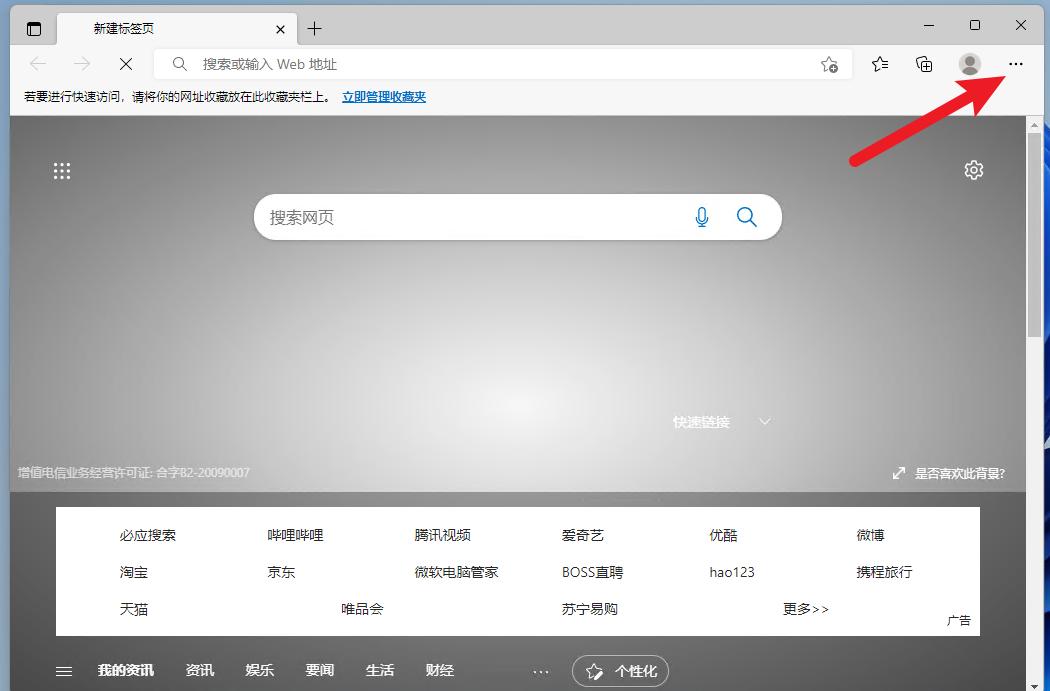Open the 立即管理收藏夹 link

383,97
